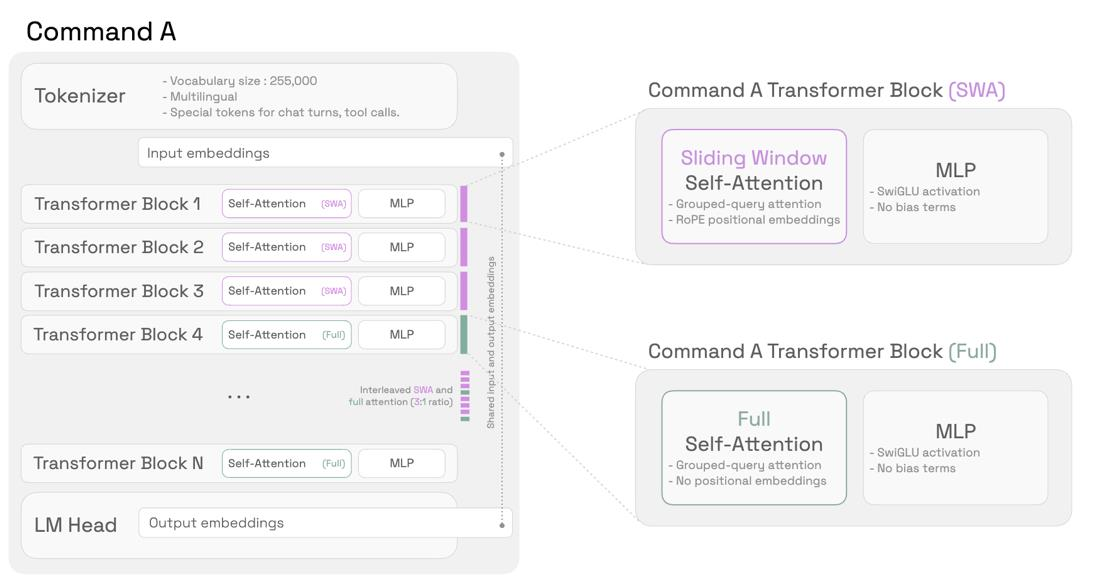Click the Command A Transformer Block (Full) title
Screen dimensions: 1094x586
(822, 351)
